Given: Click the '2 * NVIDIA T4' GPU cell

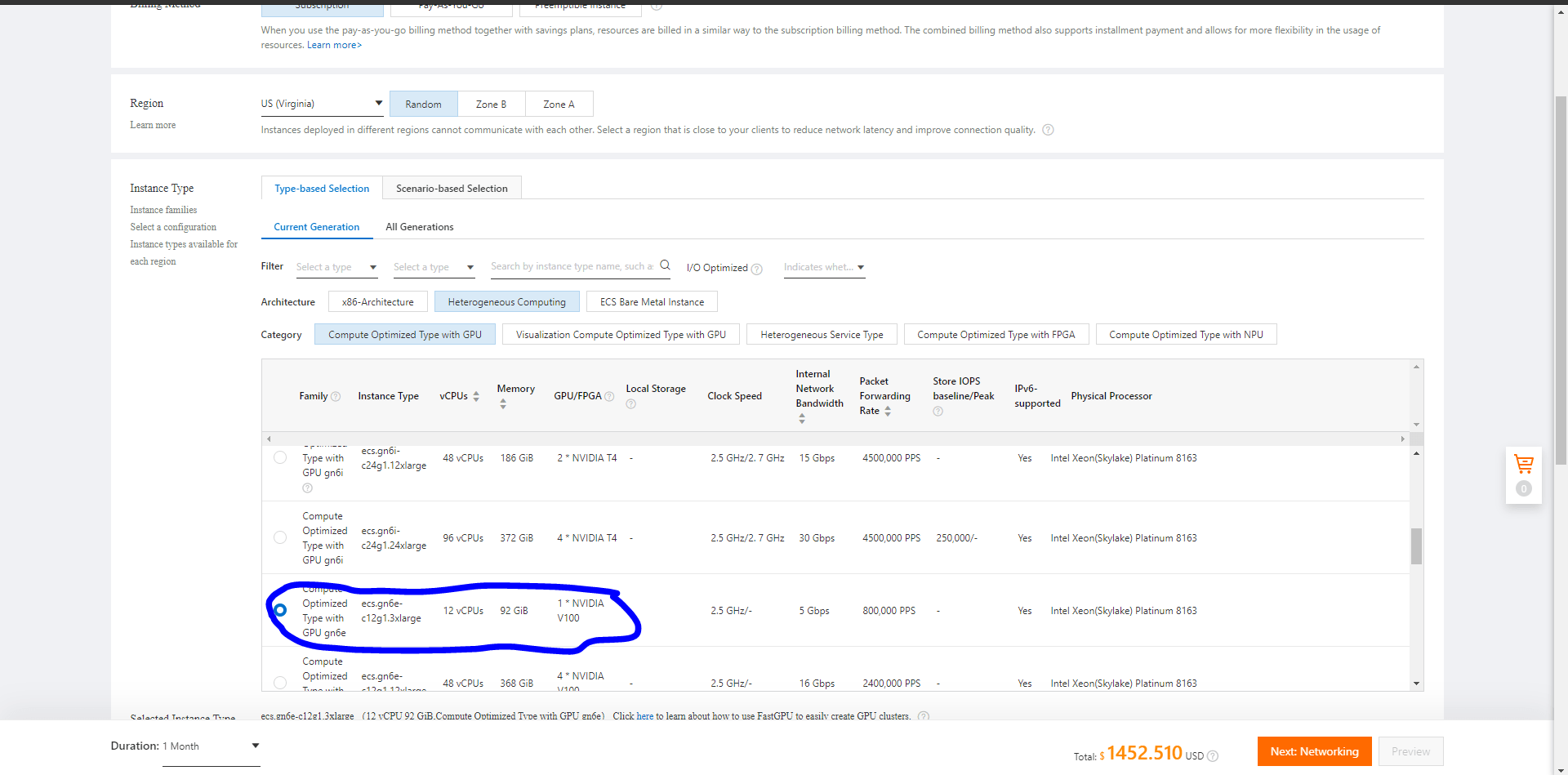Looking at the screenshot, I should tap(587, 458).
